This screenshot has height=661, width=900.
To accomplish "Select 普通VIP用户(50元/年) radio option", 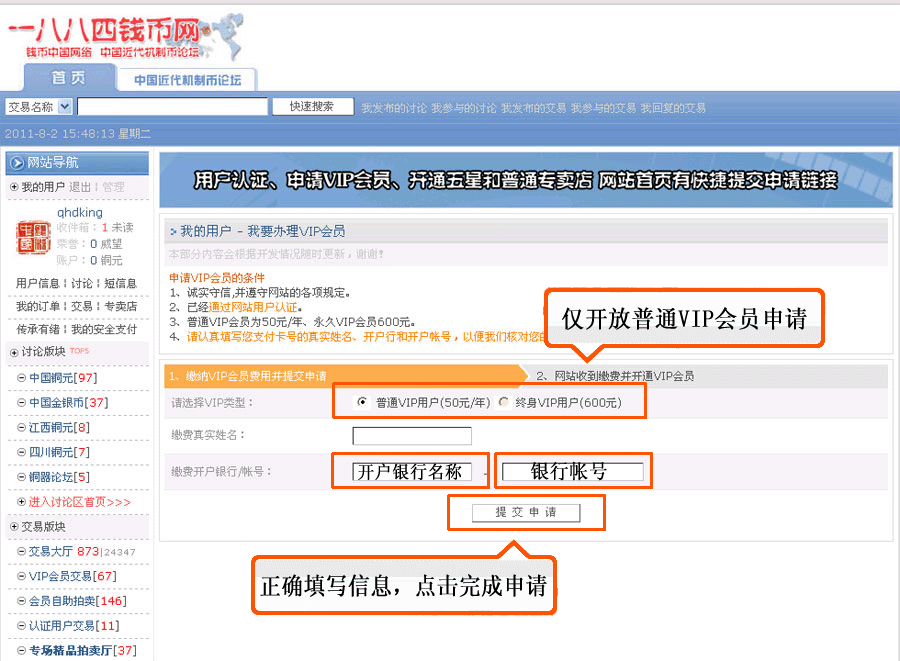I will click(x=362, y=402).
